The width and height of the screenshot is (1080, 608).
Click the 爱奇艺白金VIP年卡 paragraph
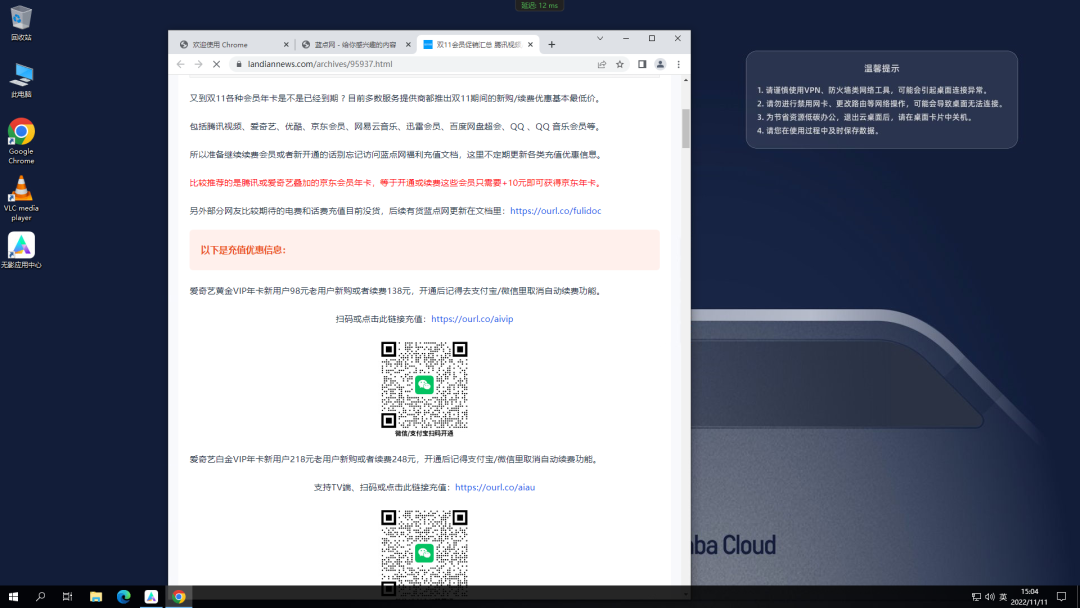[x=393, y=459]
